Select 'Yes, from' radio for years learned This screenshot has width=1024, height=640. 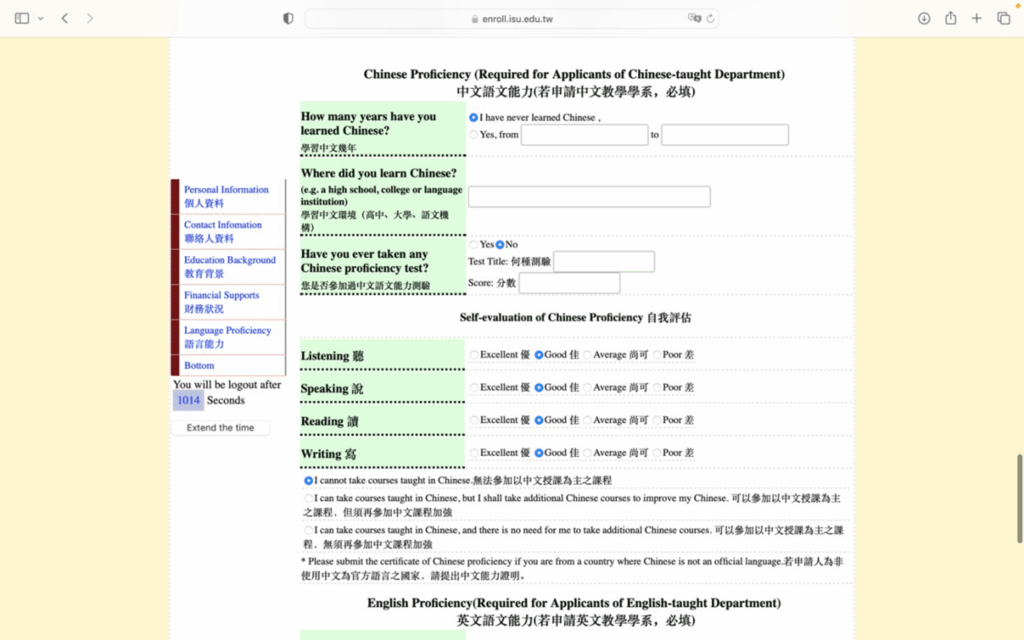474,134
